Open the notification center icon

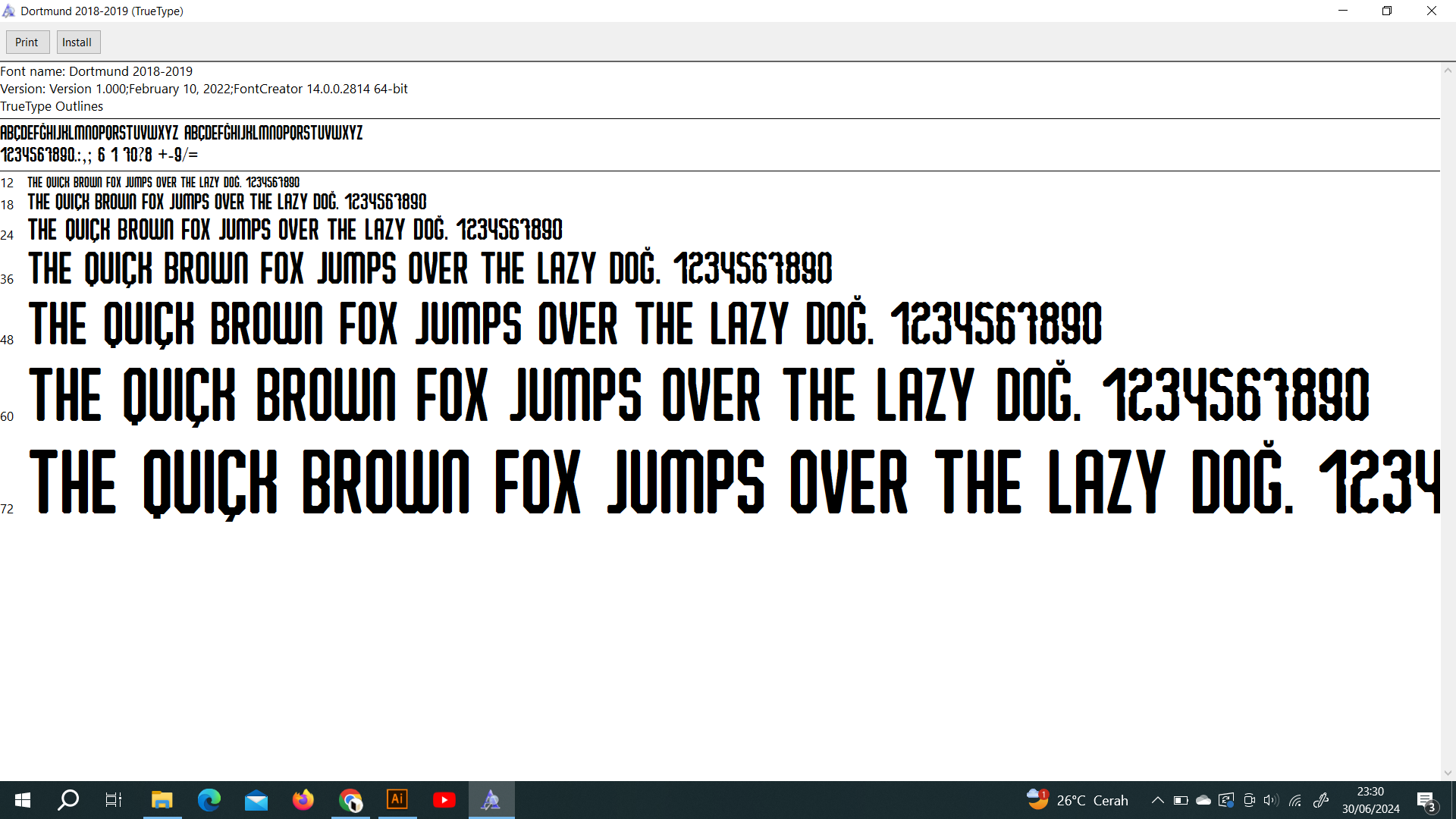tap(1426, 800)
